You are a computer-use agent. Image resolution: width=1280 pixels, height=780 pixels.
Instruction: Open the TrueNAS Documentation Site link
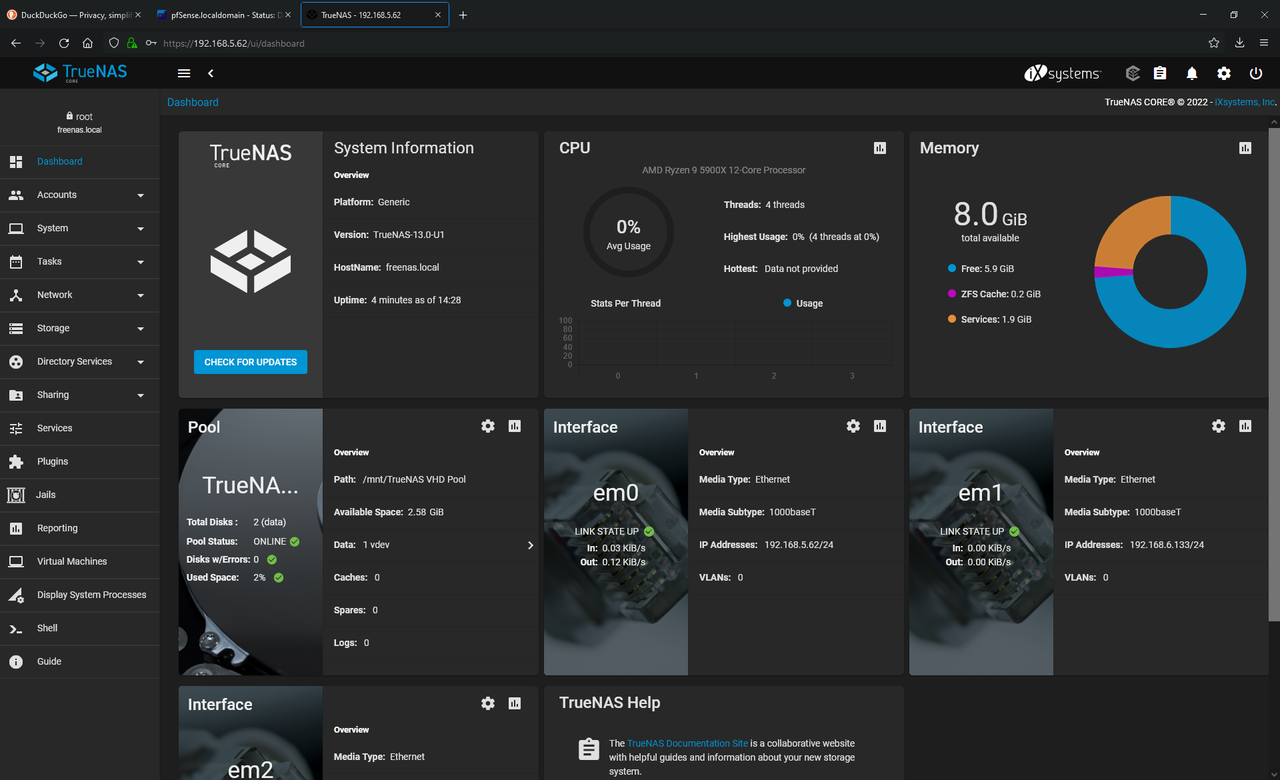coord(687,743)
